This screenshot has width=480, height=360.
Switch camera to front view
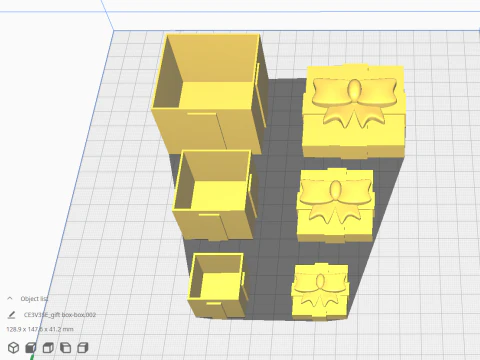(31, 348)
